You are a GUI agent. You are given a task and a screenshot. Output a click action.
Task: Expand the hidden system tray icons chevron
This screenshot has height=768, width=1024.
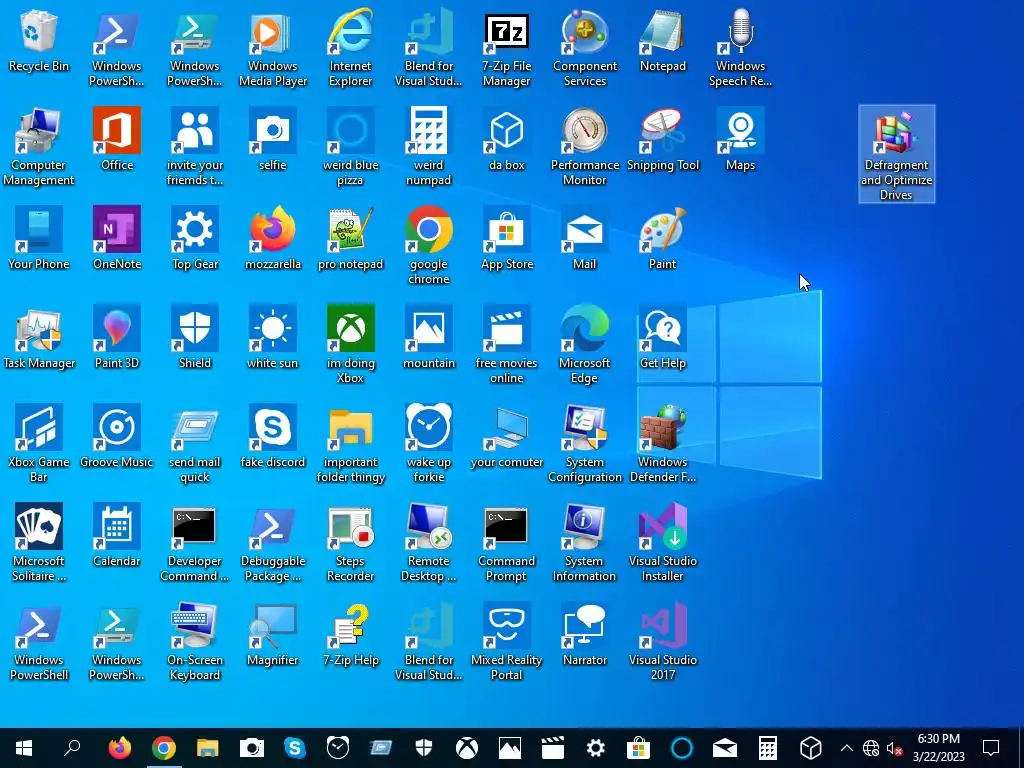[x=846, y=748]
